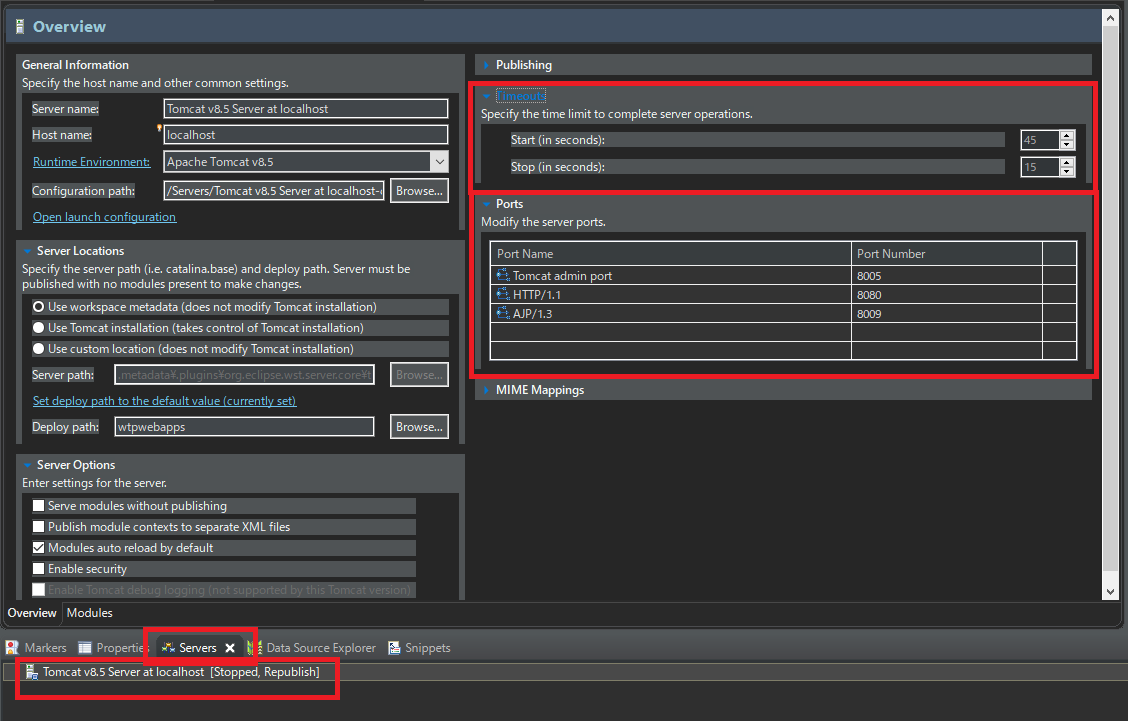
Task: Click the Properties view icon
Action: tap(85, 648)
